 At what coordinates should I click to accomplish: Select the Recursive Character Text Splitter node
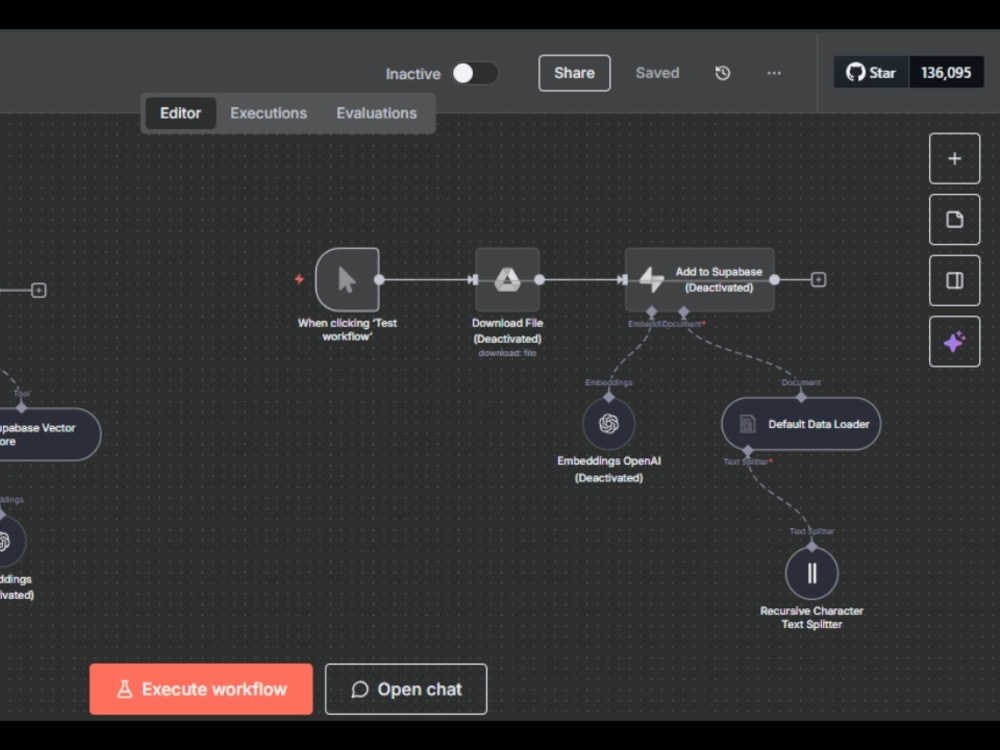click(811, 573)
